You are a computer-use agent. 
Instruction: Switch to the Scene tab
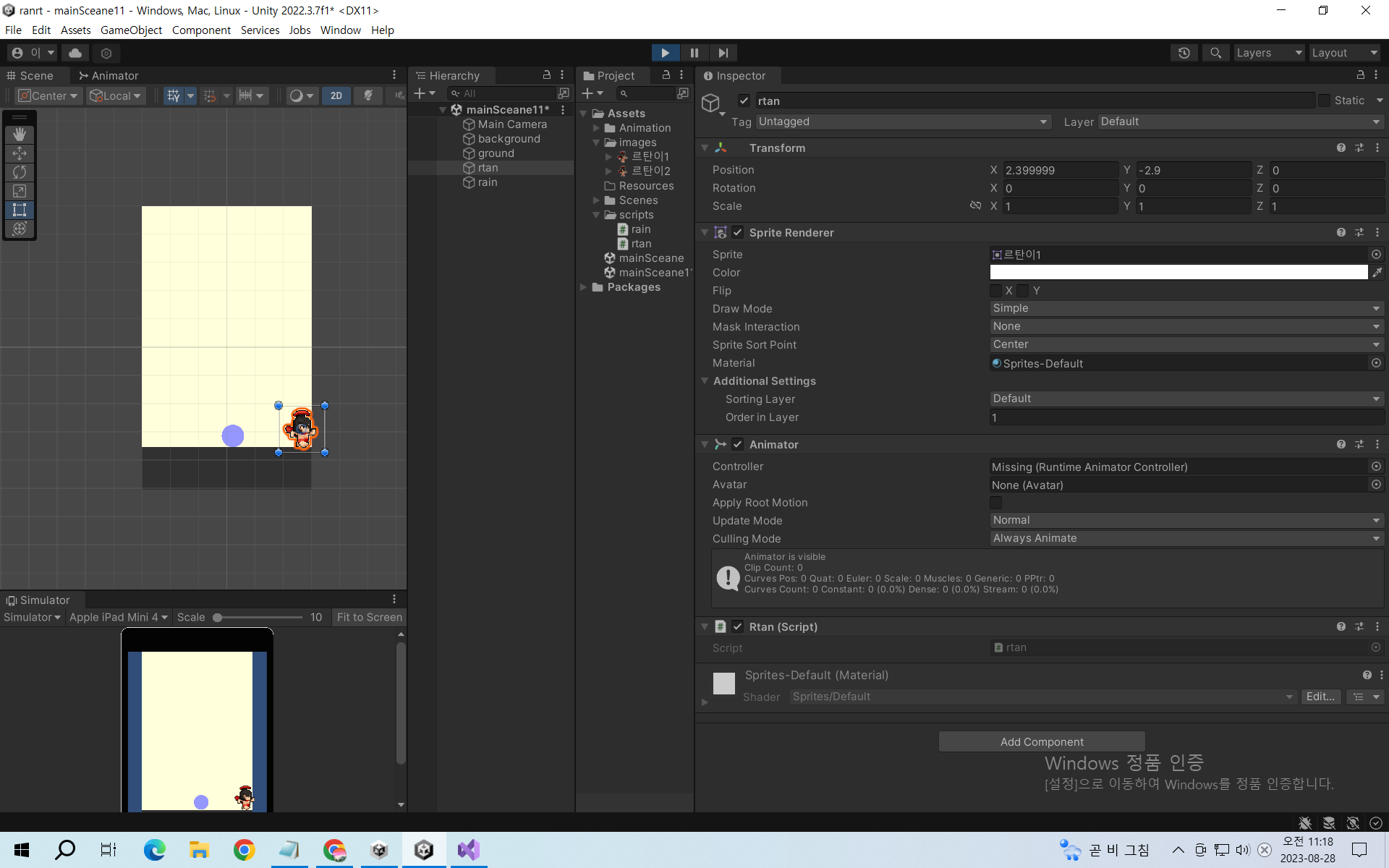(x=30, y=75)
